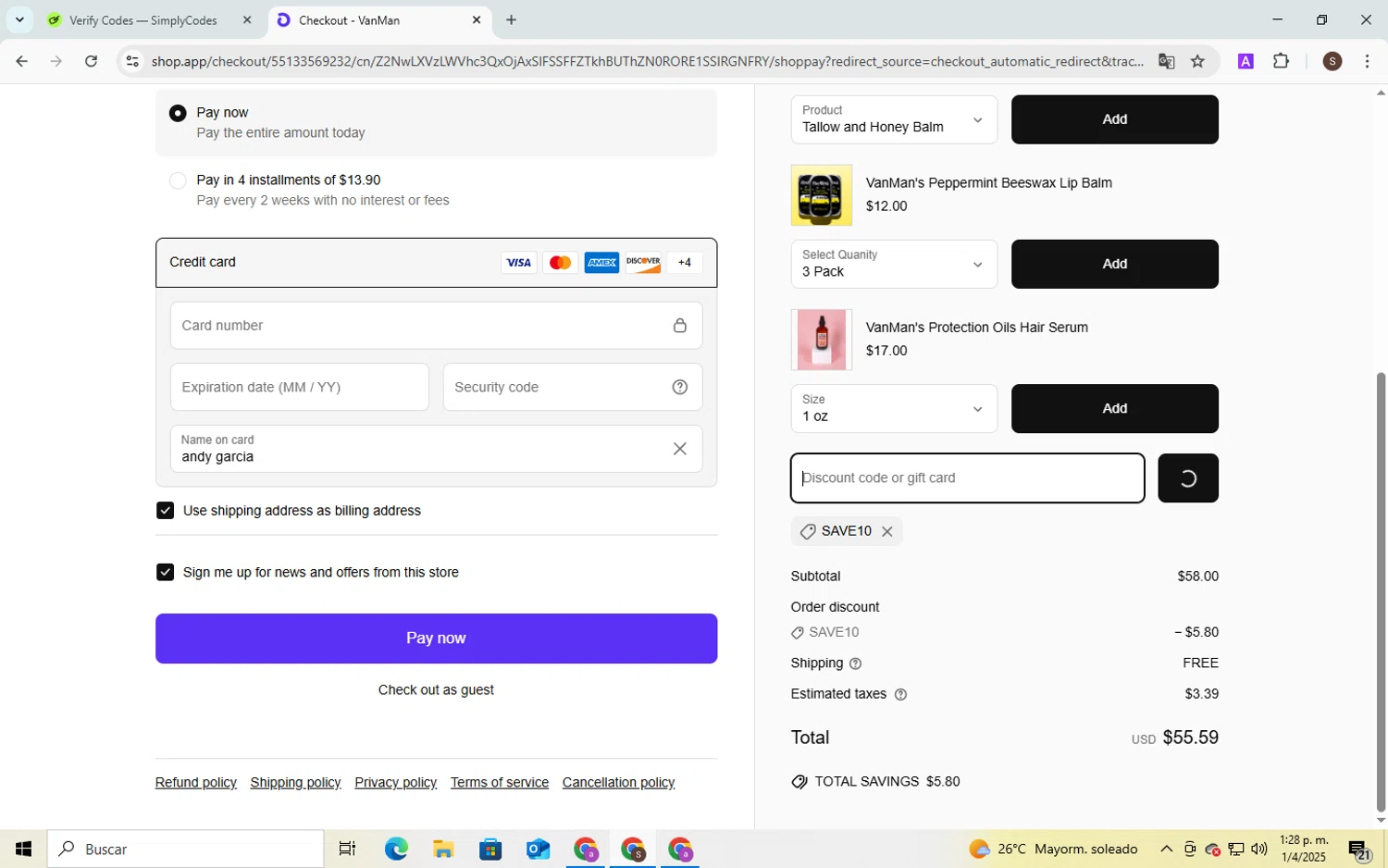Viewport: 1388px width, 868px height.
Task: Add Tallow and Honey Balm product
Action: pyautogui.click(x=1114, y=119)
